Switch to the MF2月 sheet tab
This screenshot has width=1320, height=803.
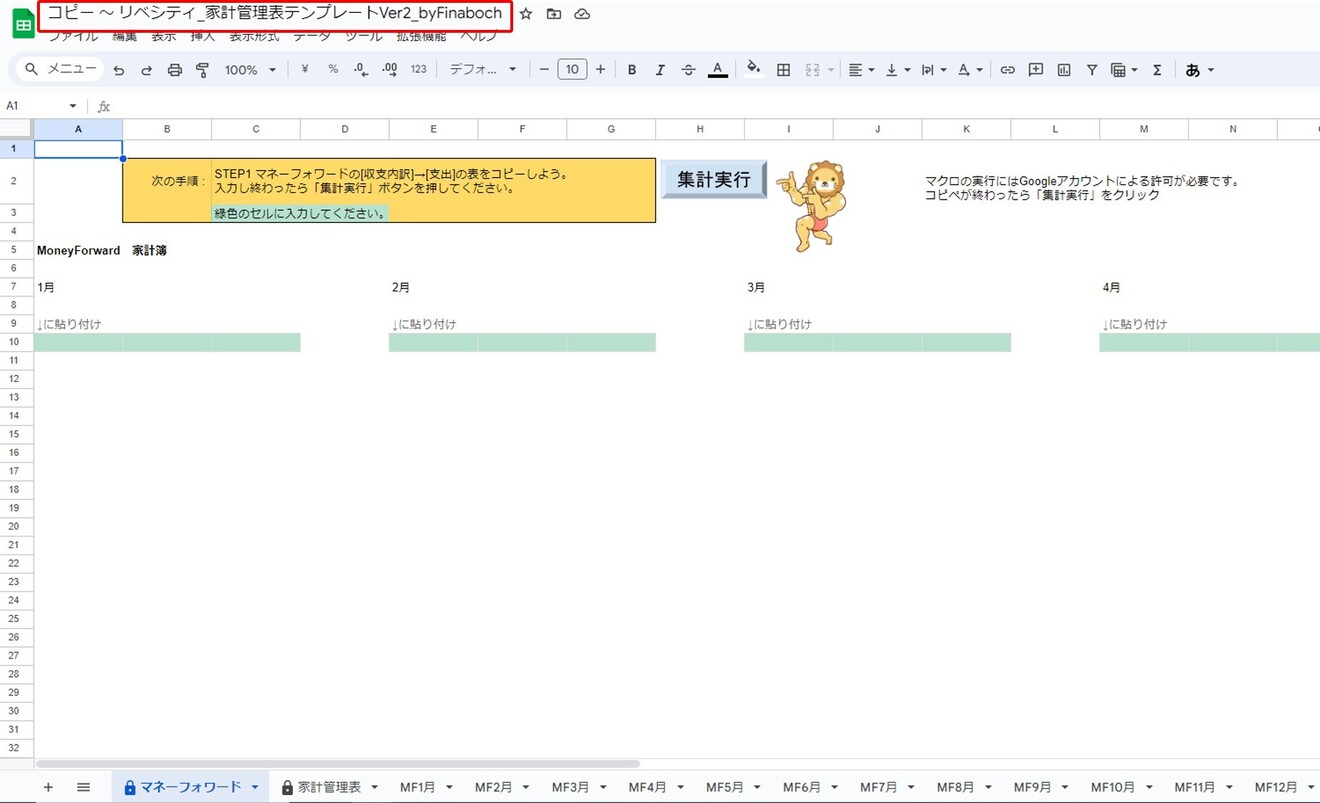(494, 787)
